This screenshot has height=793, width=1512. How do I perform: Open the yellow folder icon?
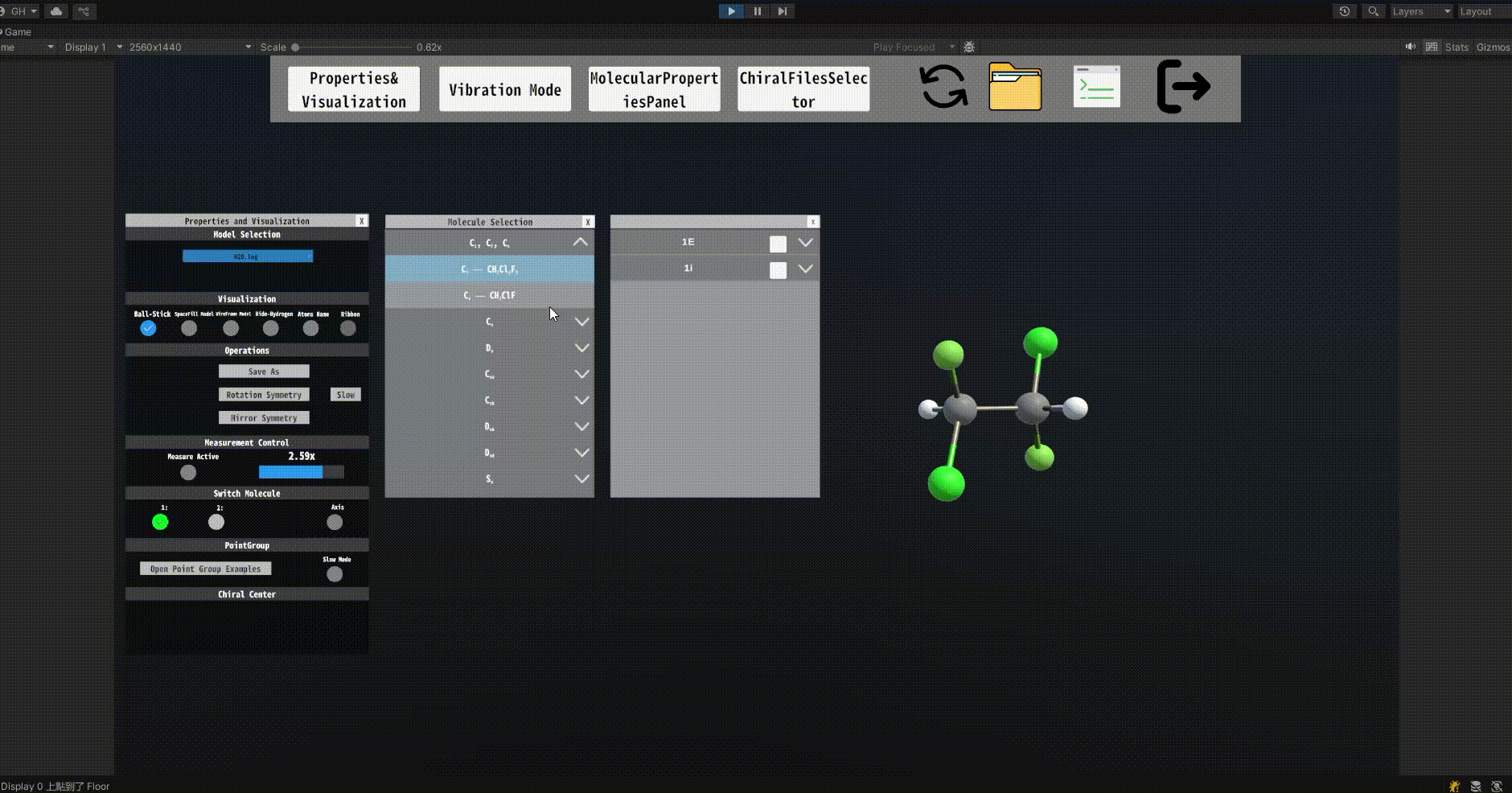pyautogui.click(x=1015, y=87)
